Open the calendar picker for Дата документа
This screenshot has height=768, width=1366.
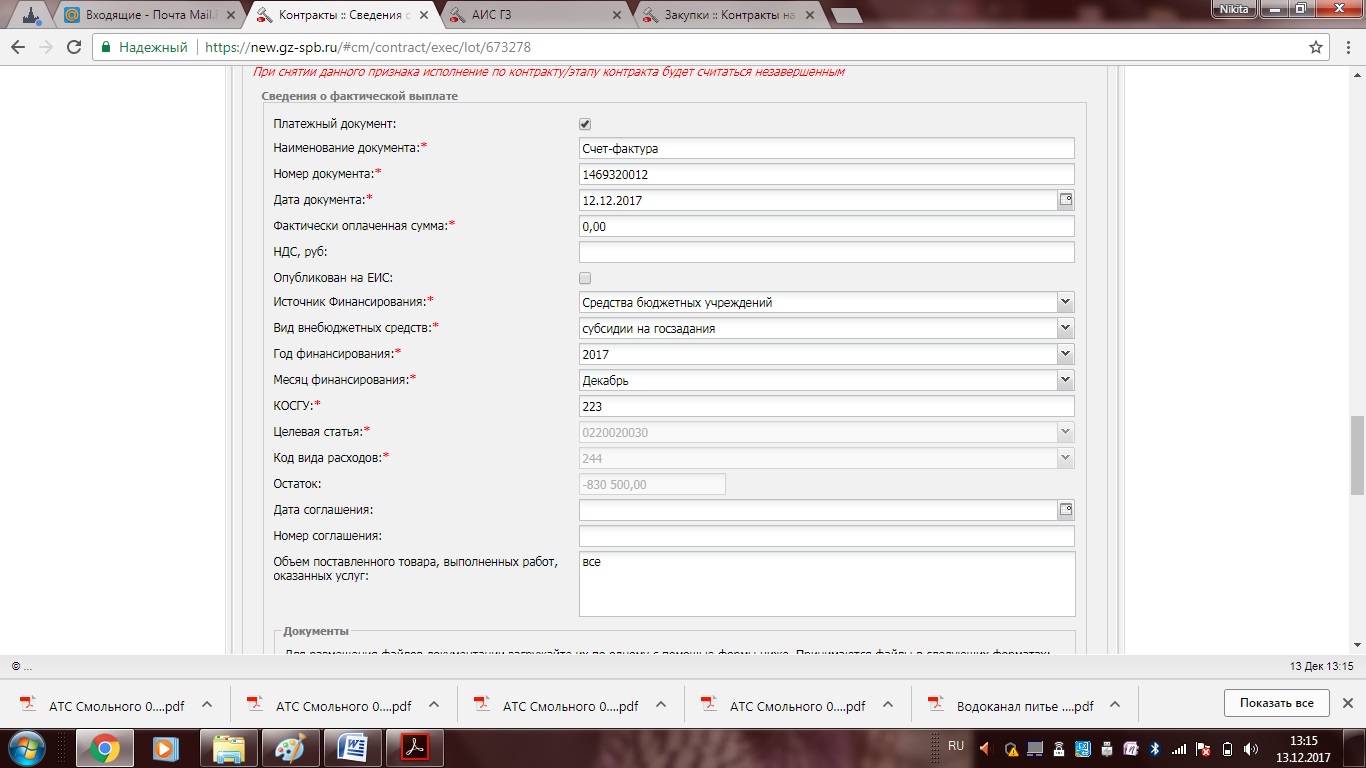(x=1066, y=200)
